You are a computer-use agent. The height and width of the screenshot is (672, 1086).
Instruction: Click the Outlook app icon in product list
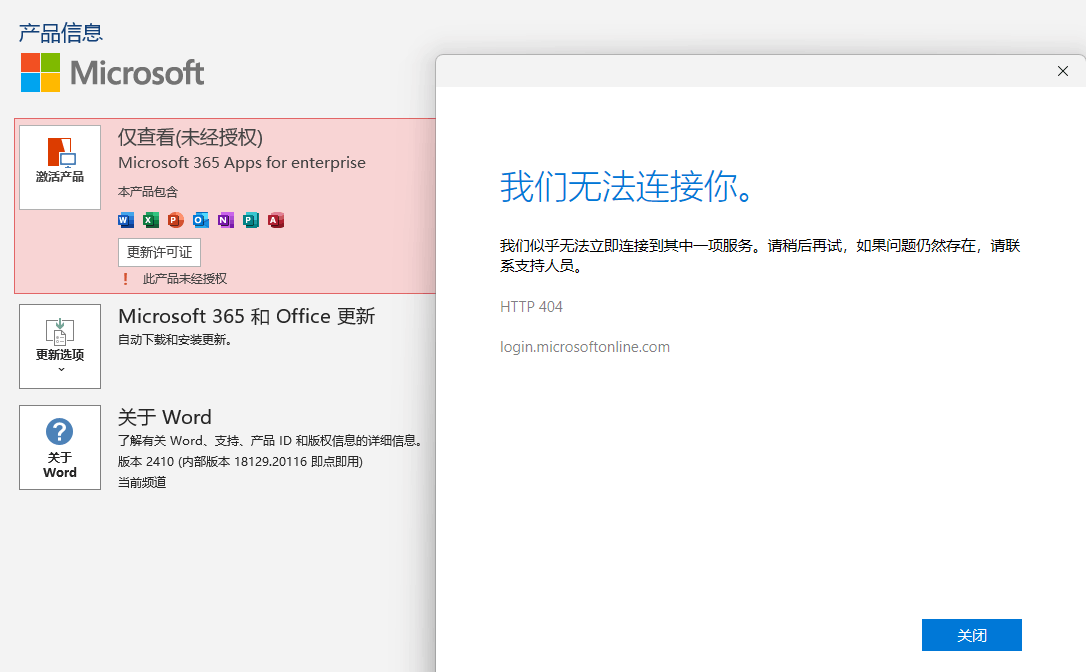(201, 220)
